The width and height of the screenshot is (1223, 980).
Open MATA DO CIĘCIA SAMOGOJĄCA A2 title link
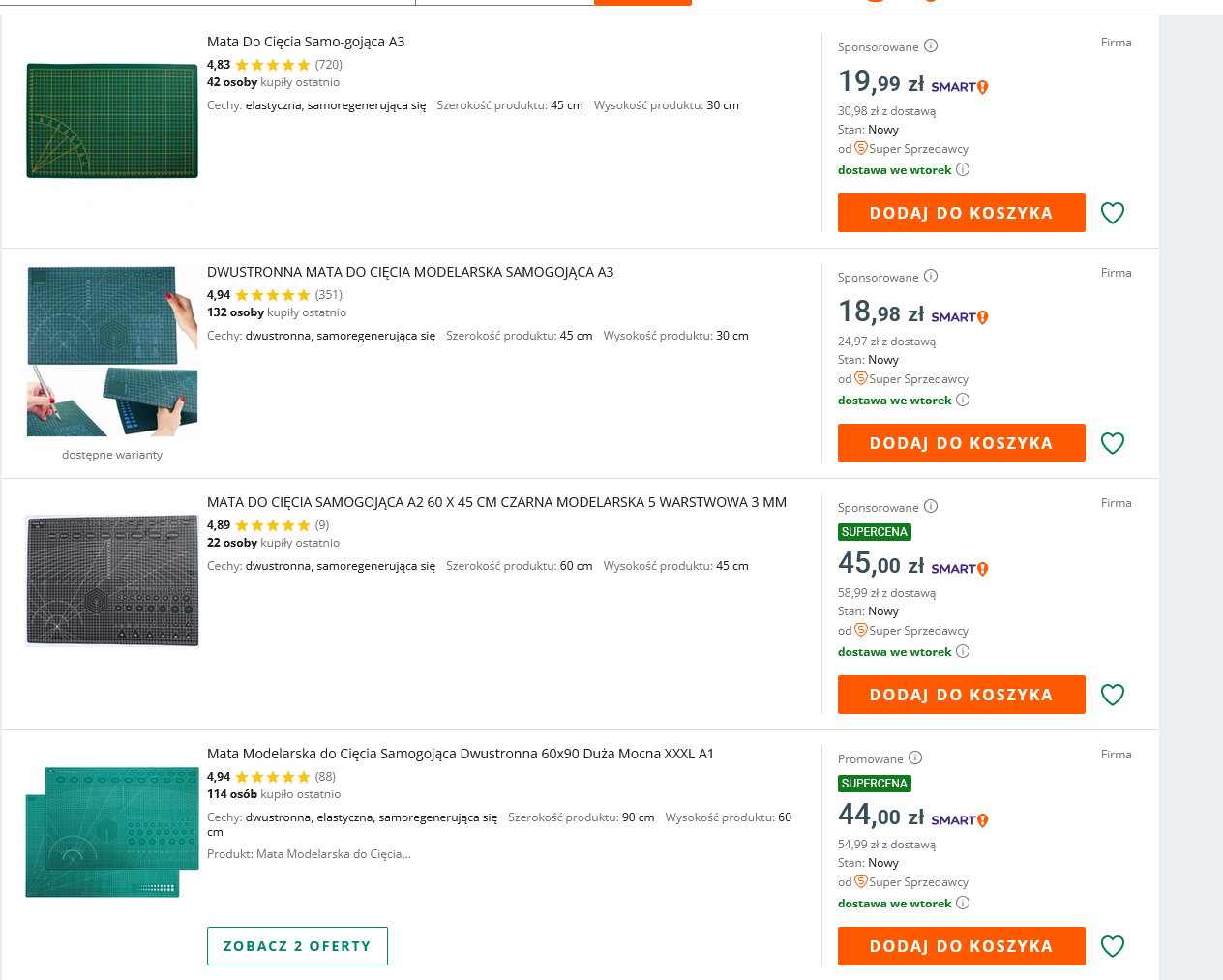496,502
